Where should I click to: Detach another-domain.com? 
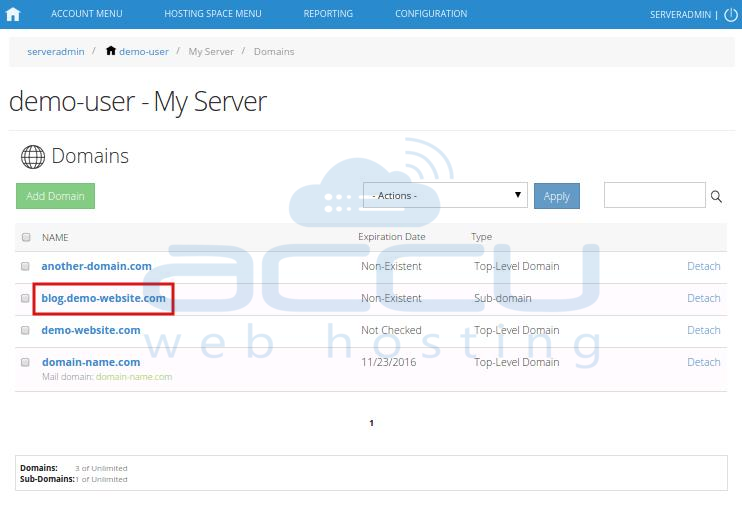pyautogui.click(x=704, y=266)
